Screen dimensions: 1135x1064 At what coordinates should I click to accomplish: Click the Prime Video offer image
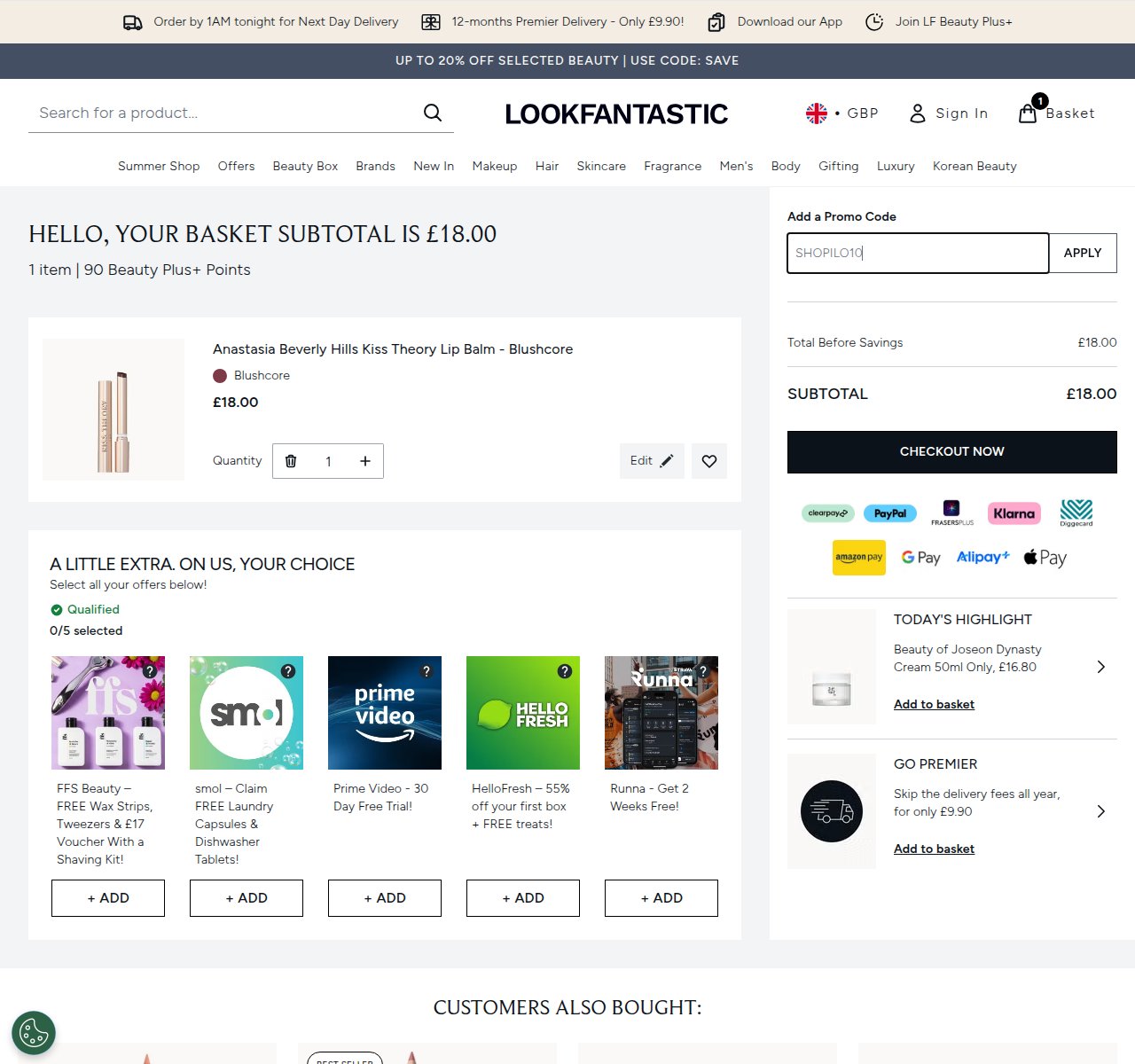tap(385, 713)
